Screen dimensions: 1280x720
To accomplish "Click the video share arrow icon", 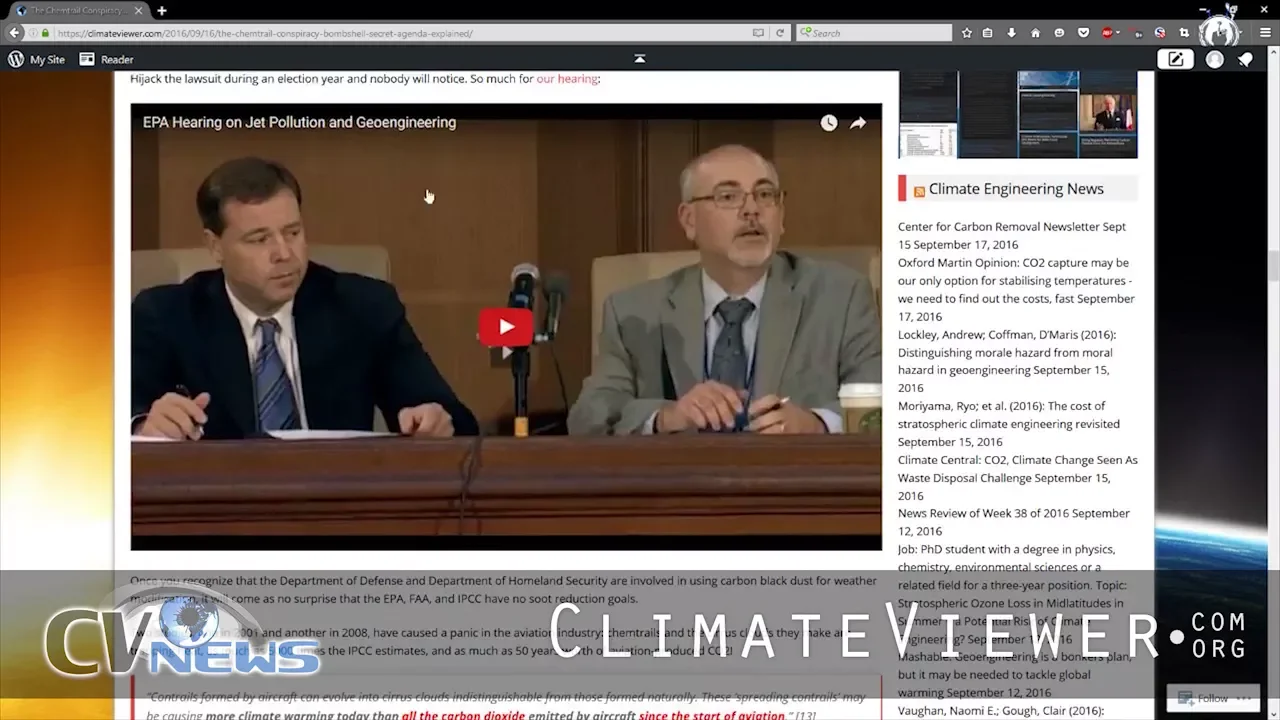I will [x=858, y=123].
